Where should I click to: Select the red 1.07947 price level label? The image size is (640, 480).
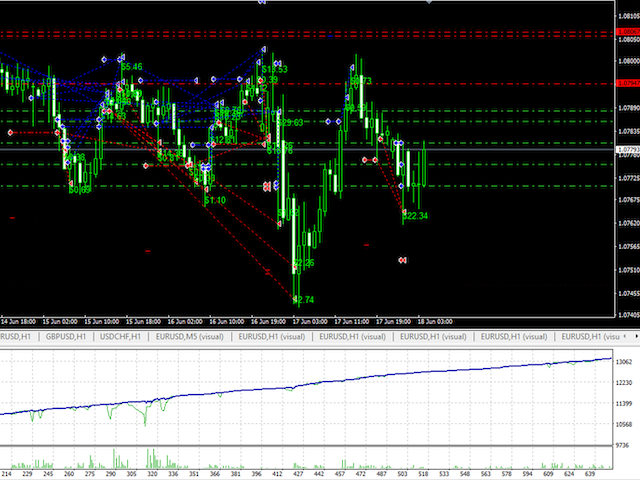tap(628, 83)
